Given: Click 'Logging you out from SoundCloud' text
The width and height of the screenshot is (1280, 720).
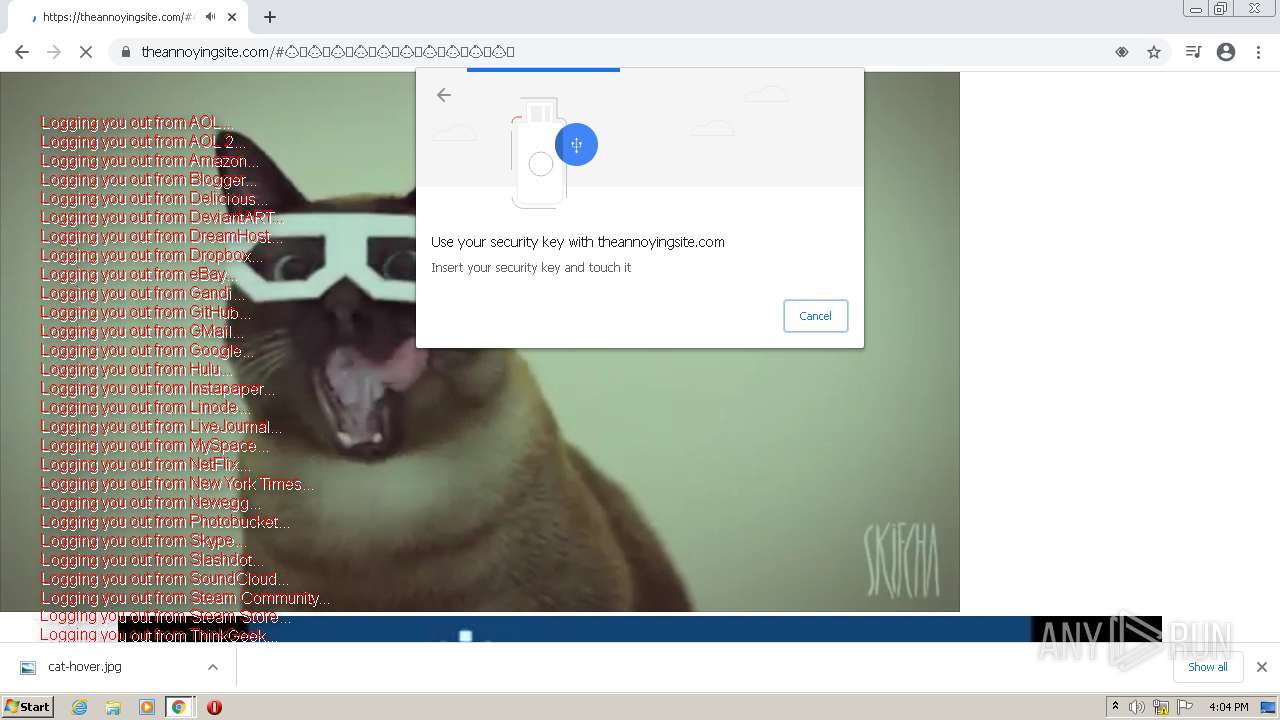Looking at the screenshot, I should (x=165, y=579).
